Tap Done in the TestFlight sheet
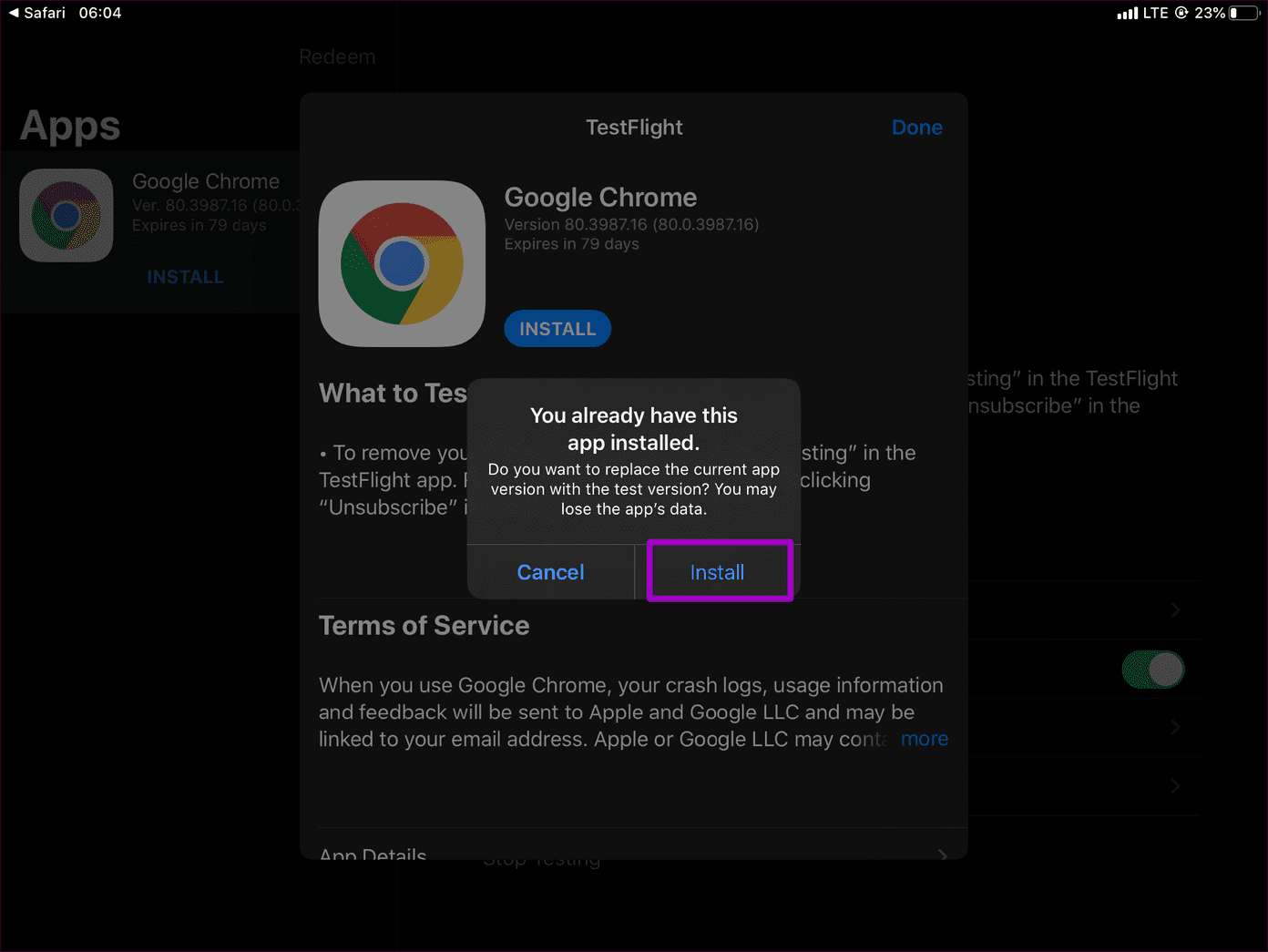Viewport: 1268px width, 952px height. [x=916, y=128]
